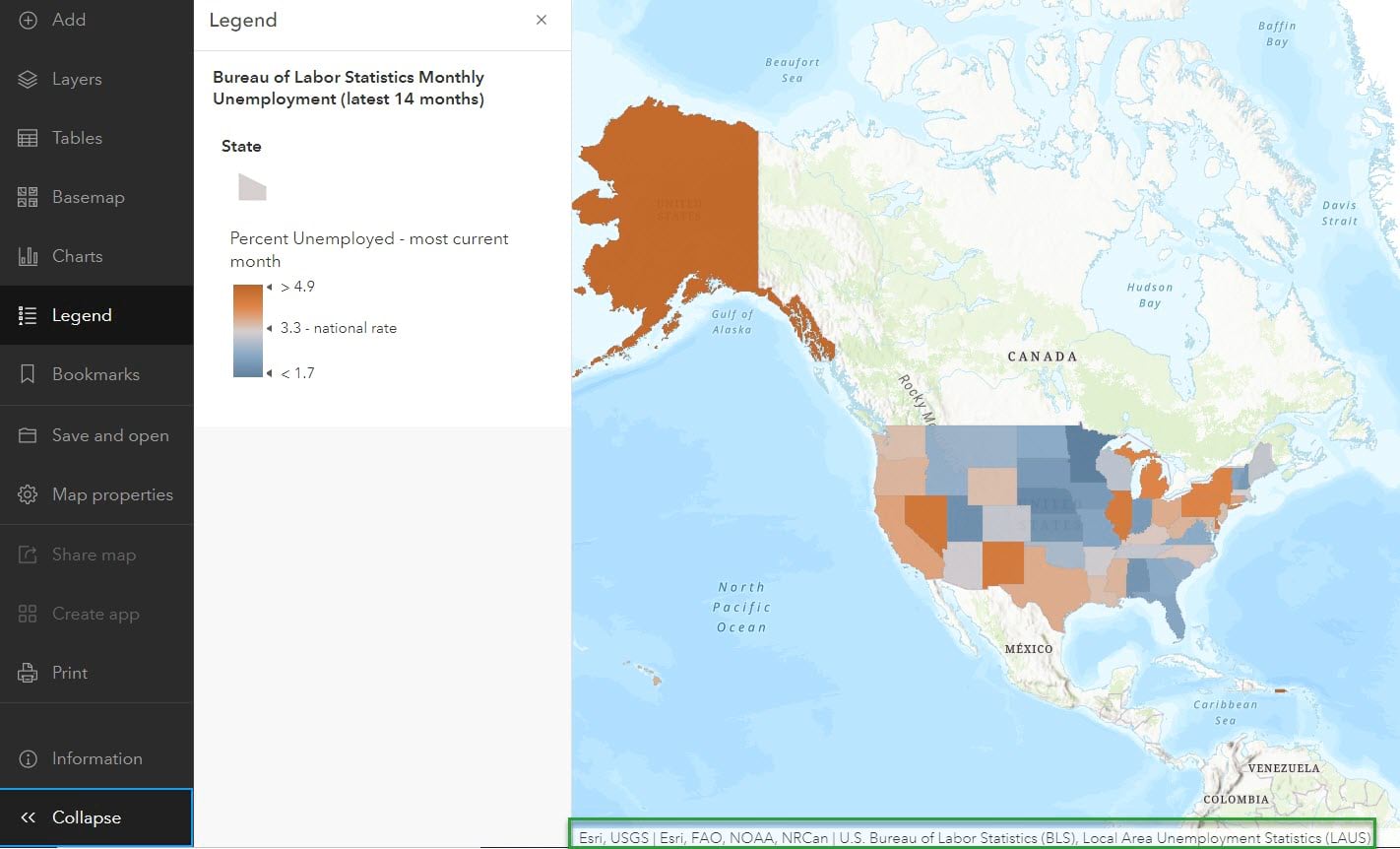Click the Print printer icon
Image resolution: width=1400 pixels, height=849 pixels.
pos(28,673)
